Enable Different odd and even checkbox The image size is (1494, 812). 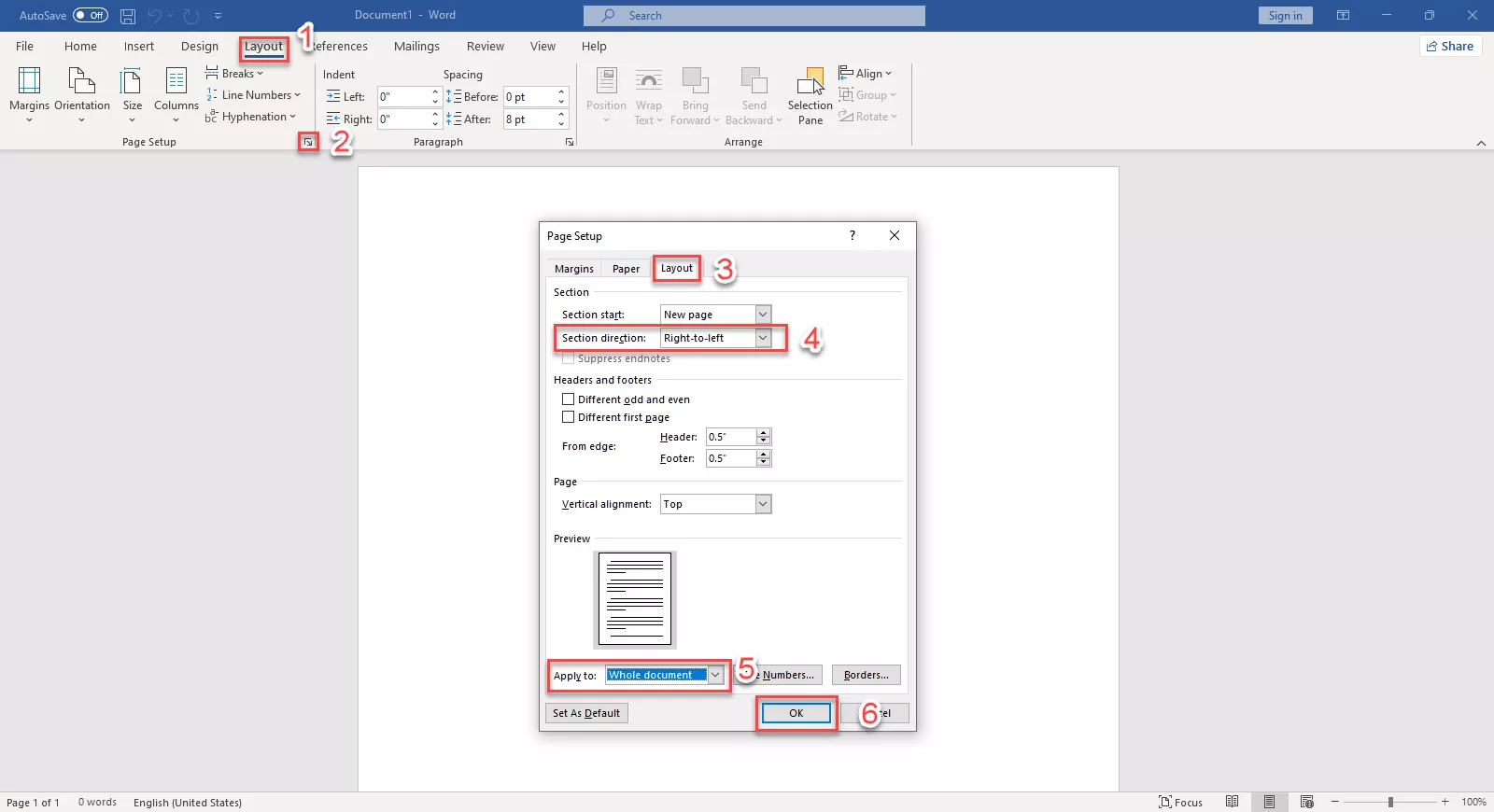coord(569,399)
